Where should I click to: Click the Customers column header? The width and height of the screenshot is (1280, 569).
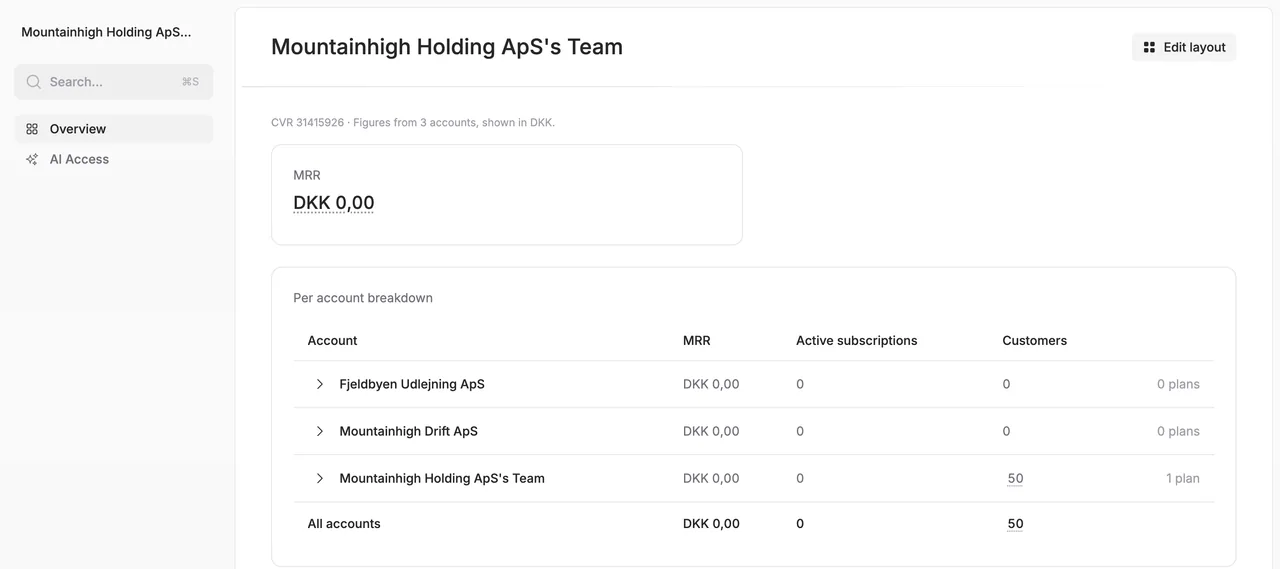1035,340
